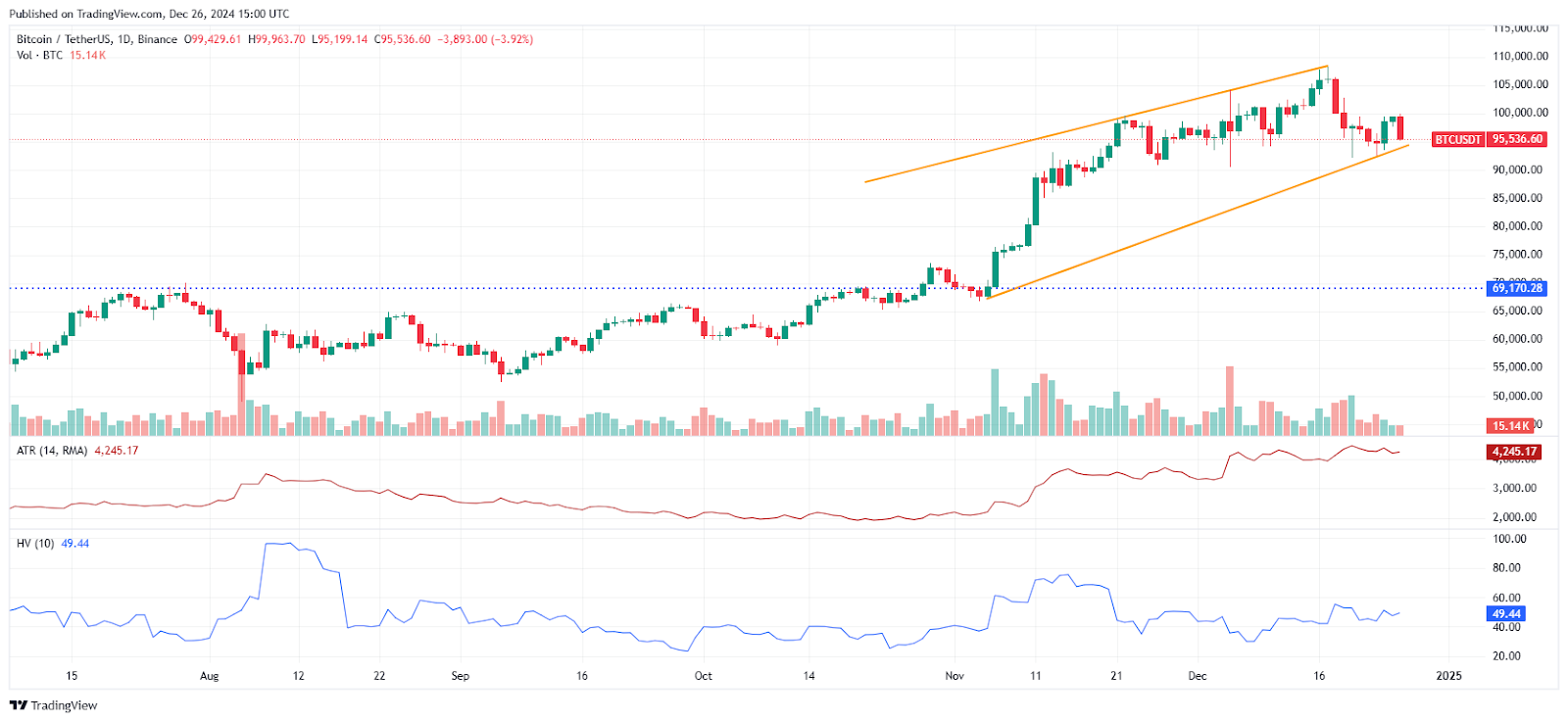Click the 15.14K volume label
Viewport: 1568px width, 722px height.
[x=1511, y=426]
